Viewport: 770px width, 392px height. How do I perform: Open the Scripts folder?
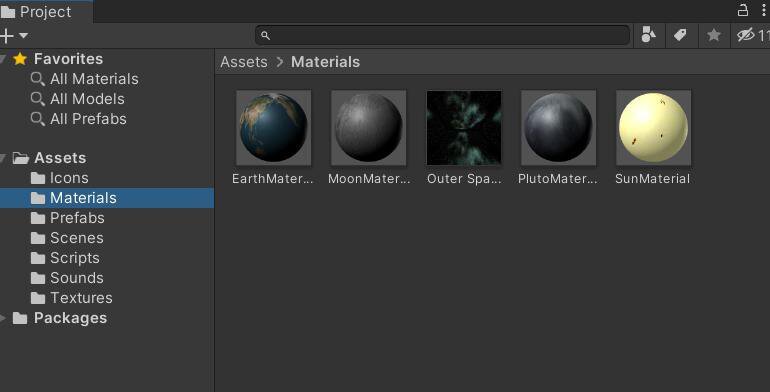coord(75,258)
